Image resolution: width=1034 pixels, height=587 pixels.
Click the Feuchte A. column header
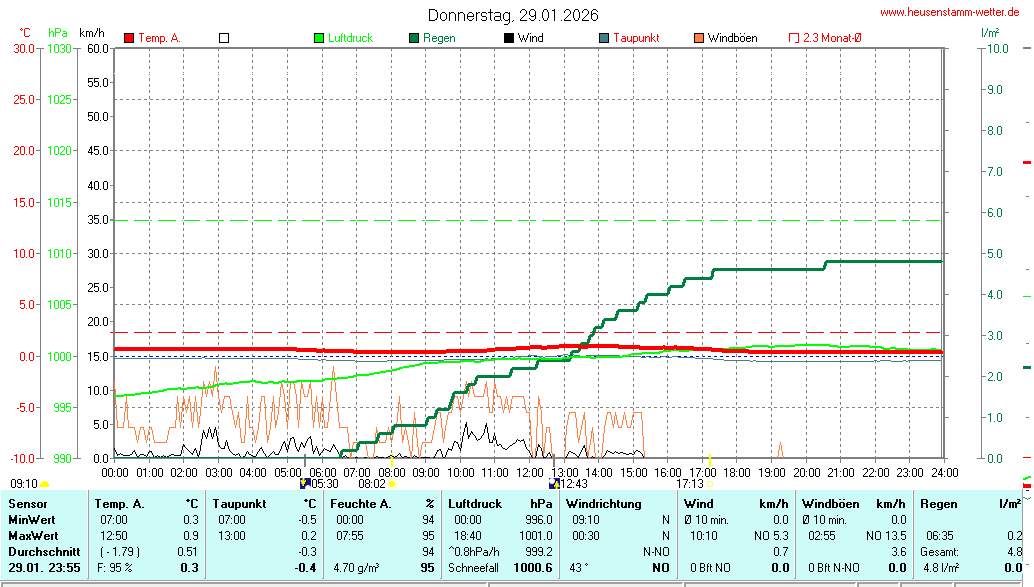360,504
